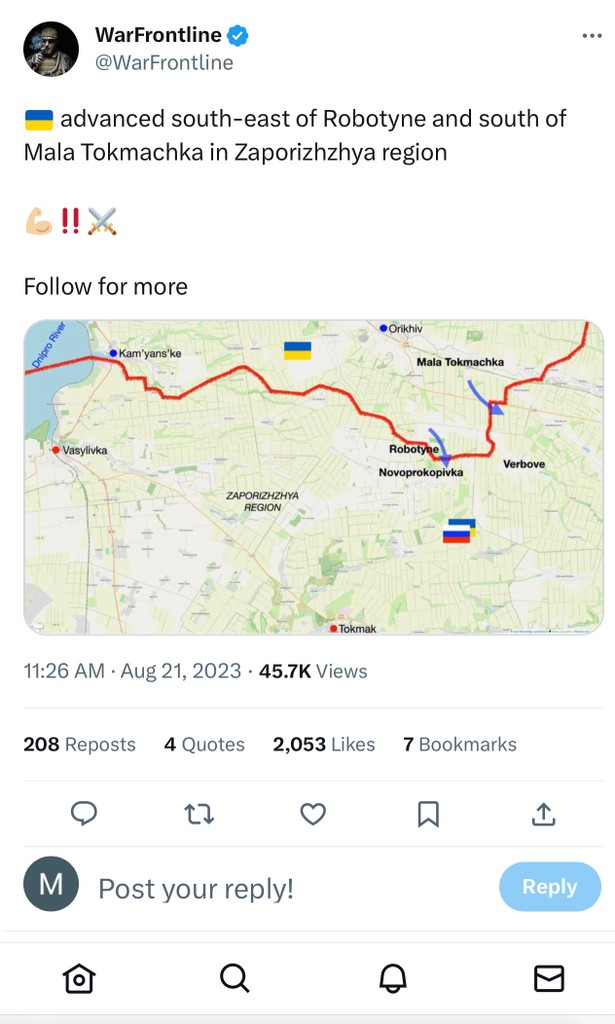Open the Zaporizhzhya frontline map image
Image resolution: width=615 pixels, height=1024 pixels.
313,477
